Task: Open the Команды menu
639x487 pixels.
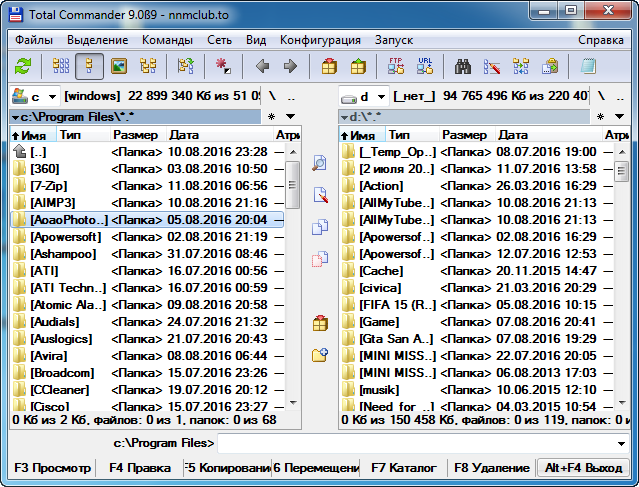Action: click(x=167, y=40)
